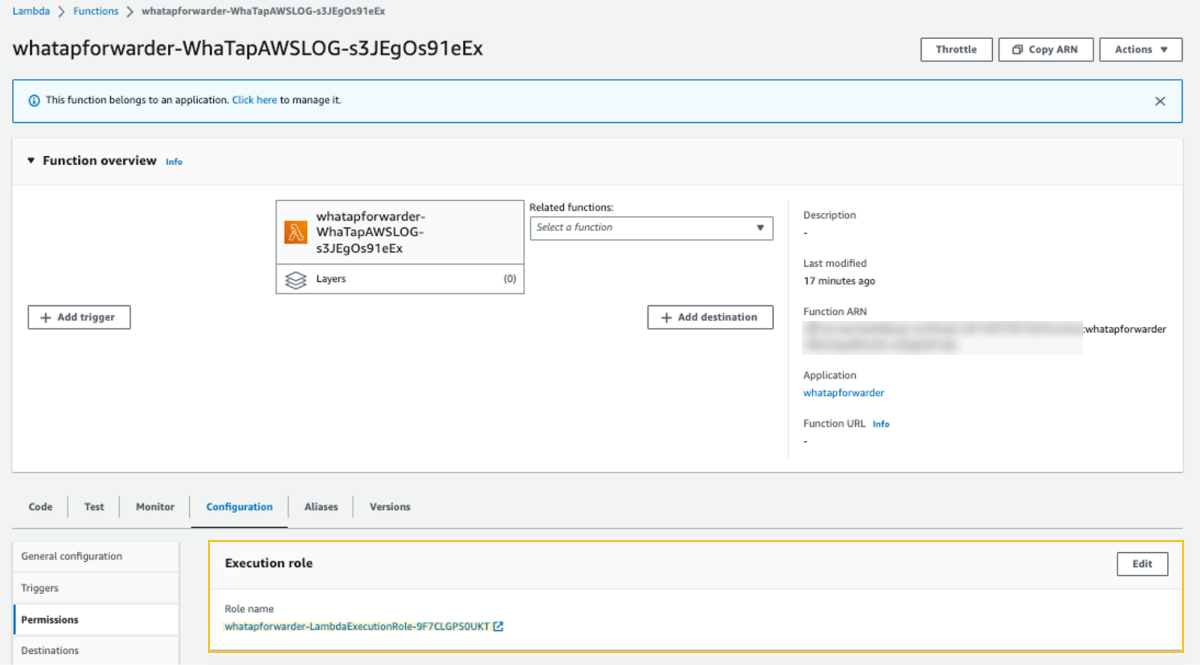1200x665 pixels.
Task: Switch to the Monitor tab
Action: [155, 507]
